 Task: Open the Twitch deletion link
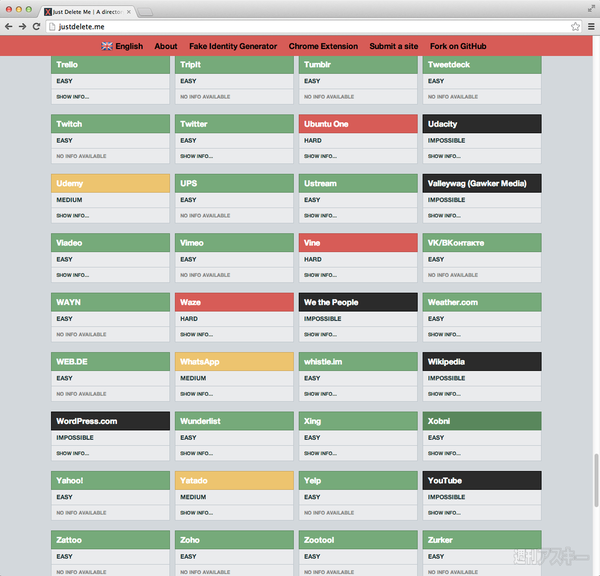[110, 124]
